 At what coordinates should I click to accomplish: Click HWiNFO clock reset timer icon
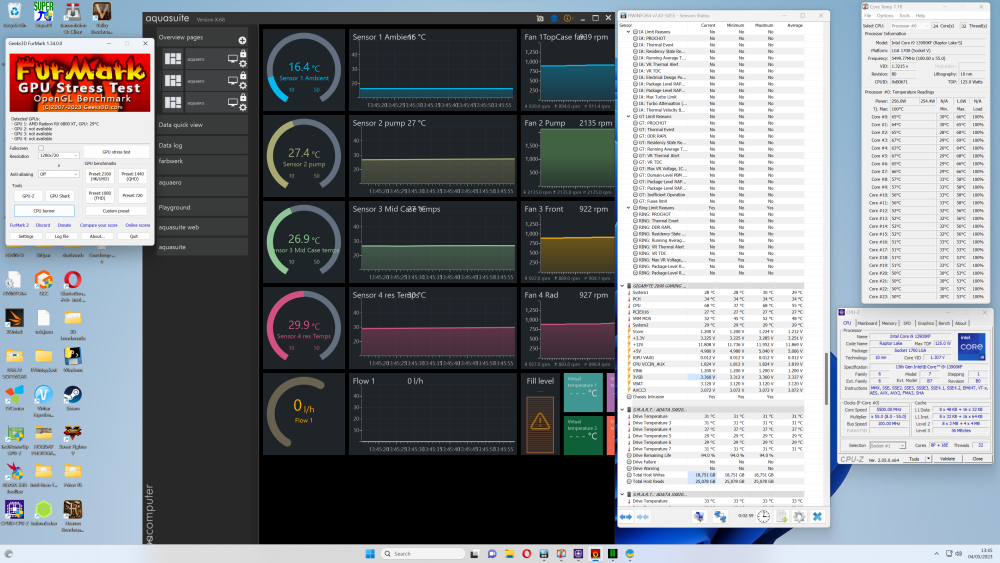pos(763,517)
